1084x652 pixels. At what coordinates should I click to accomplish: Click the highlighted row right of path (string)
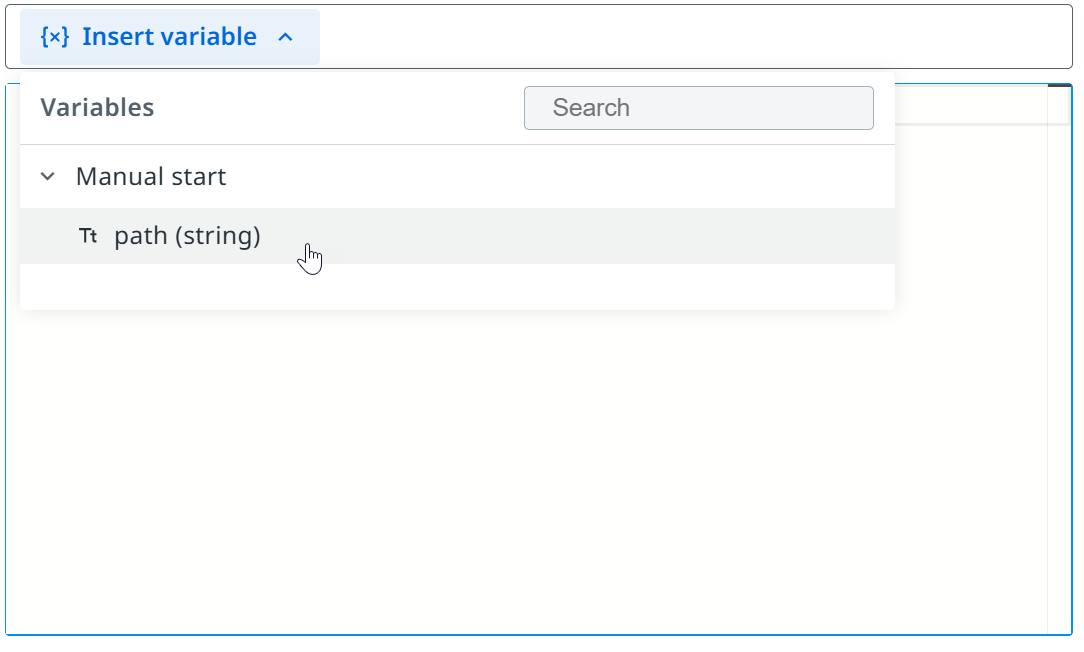(x=577, y=236)
